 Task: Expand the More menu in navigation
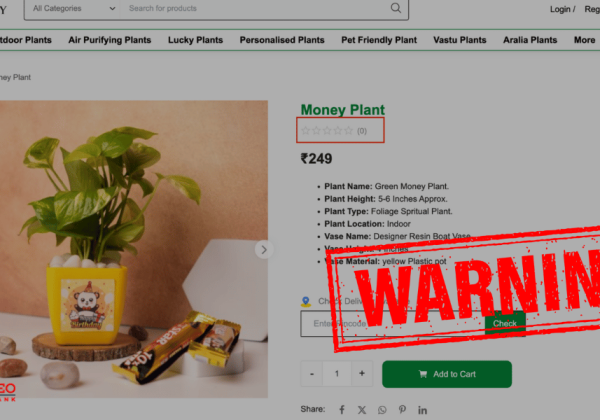click(584, 40)
